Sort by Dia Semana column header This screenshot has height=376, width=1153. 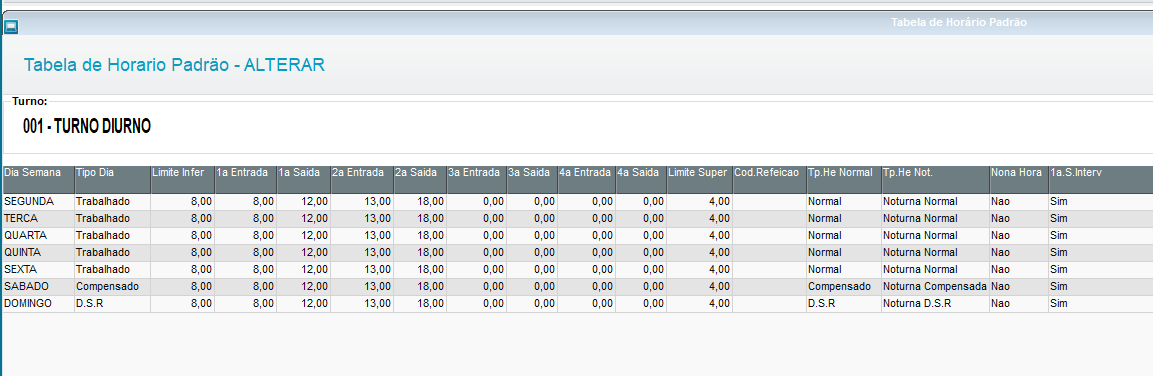point(38,180)
